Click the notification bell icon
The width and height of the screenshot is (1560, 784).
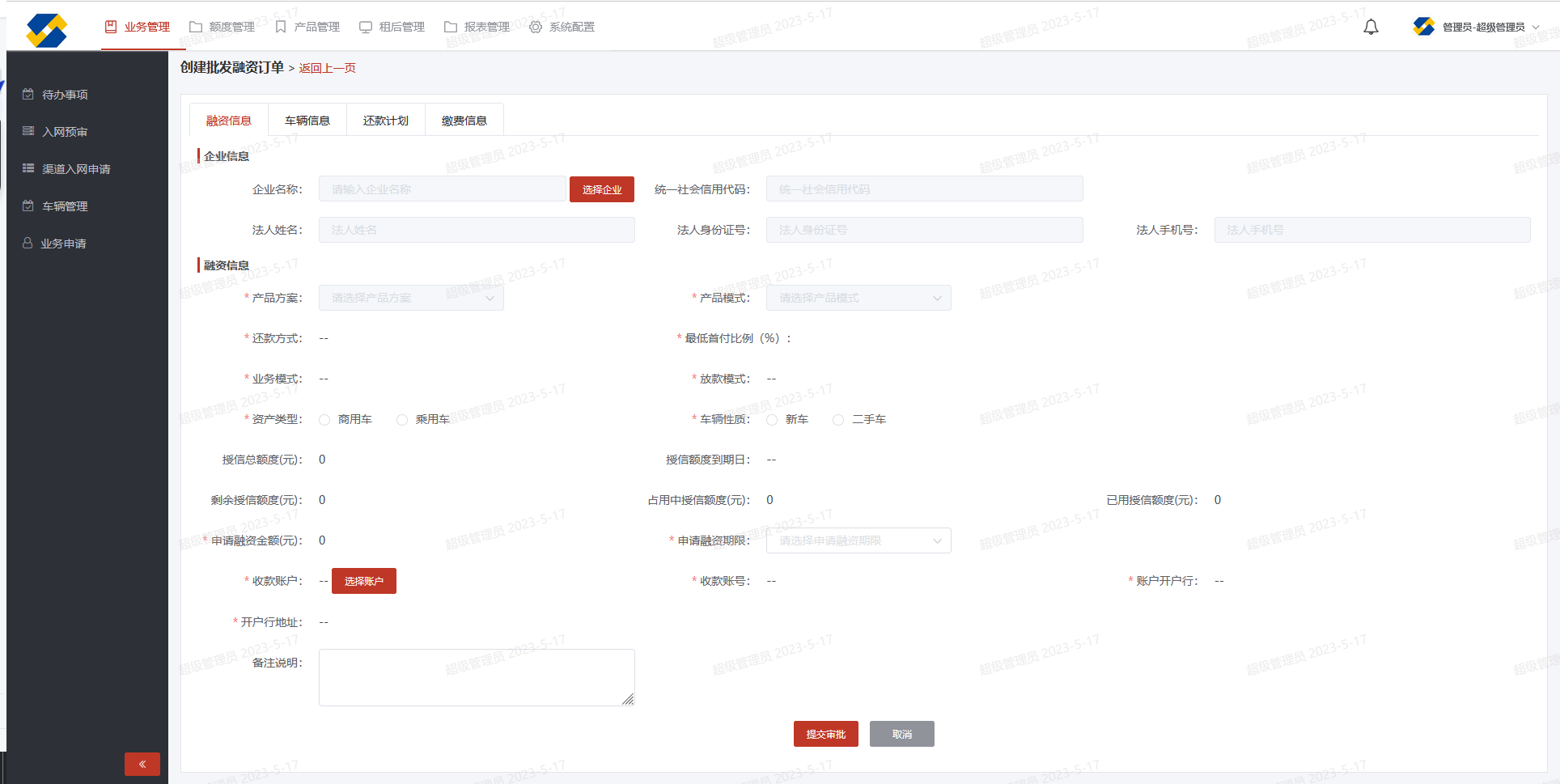[1371, 28]
